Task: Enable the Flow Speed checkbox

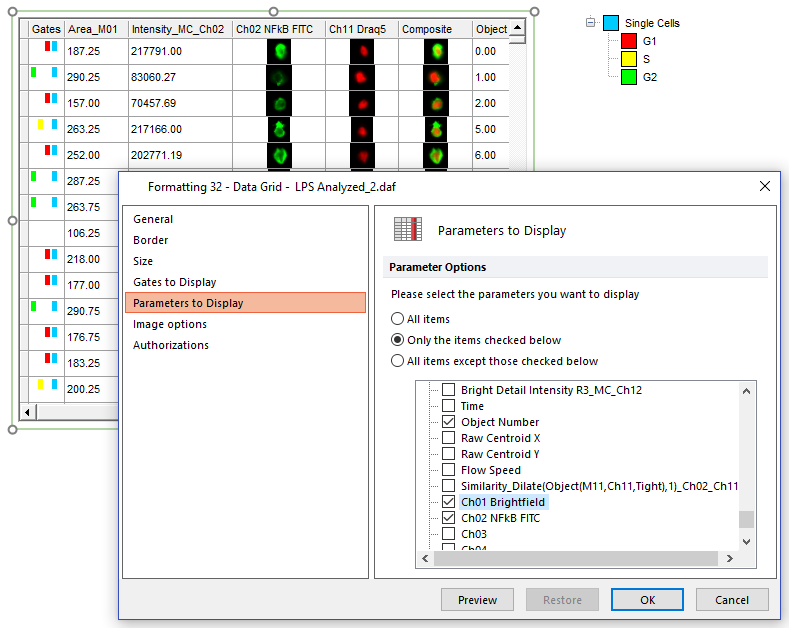Action: [x=448, y=470]
